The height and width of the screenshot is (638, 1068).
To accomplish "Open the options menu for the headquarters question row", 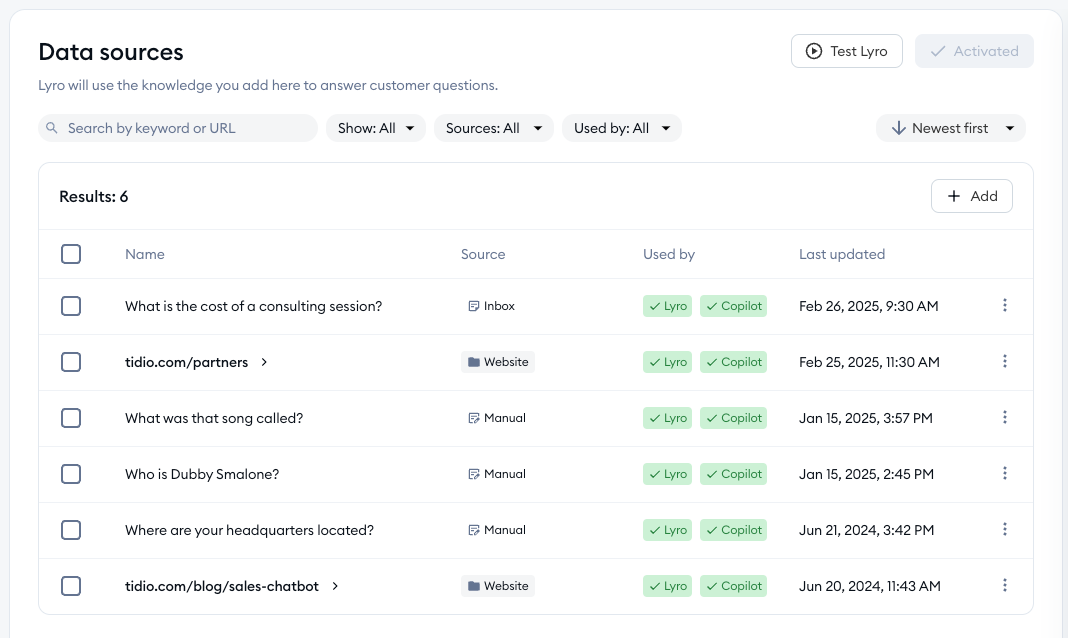I will [x=1005, y=530].
